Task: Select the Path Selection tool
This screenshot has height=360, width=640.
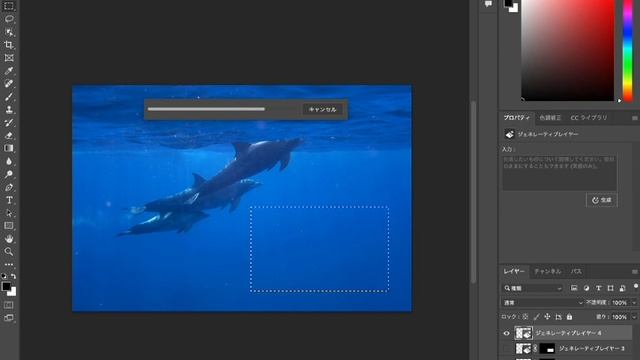Action: click(9, 213)
